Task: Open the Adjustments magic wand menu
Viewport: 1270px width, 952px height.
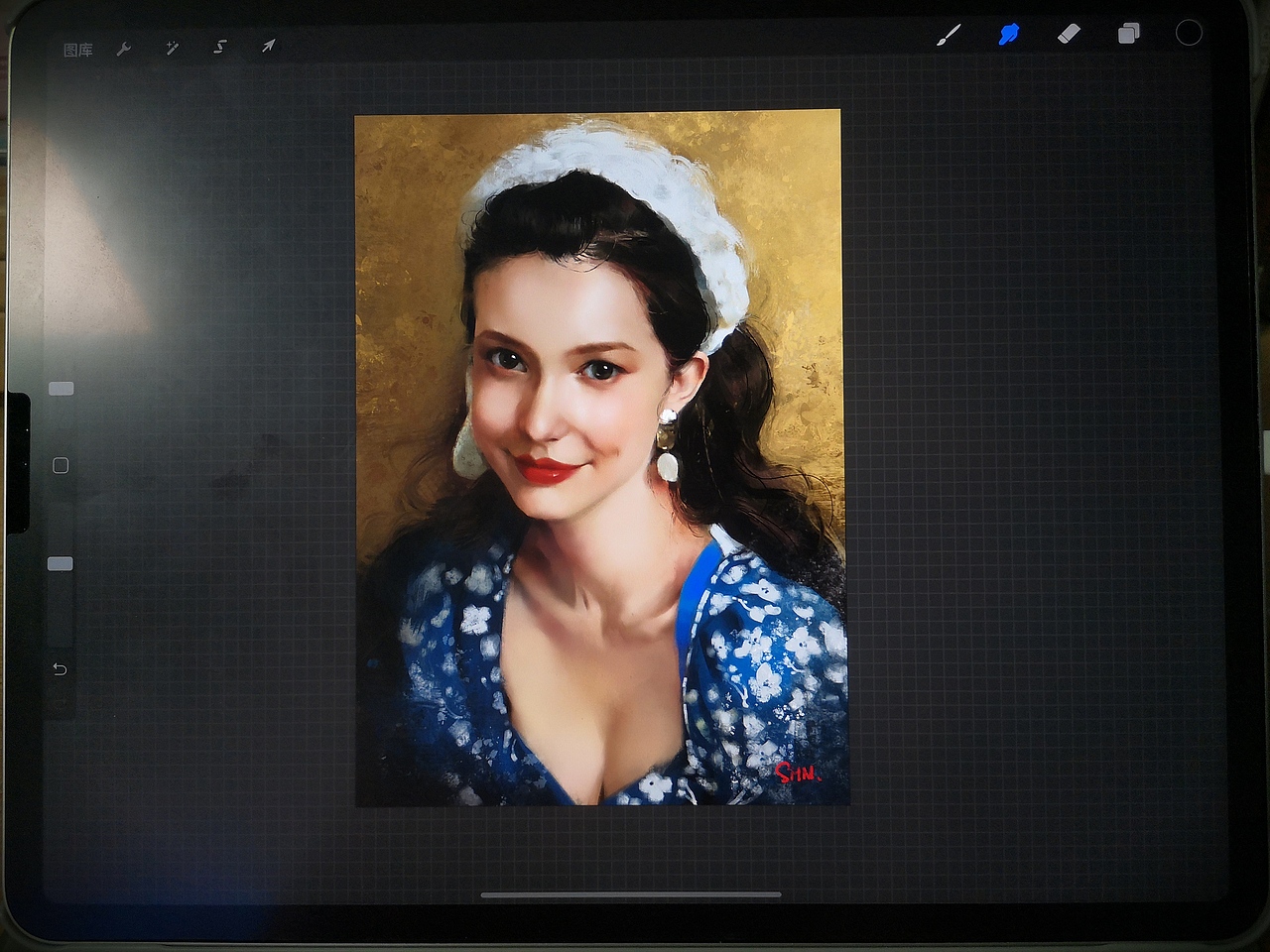Action: pyautogui.click(x=172, y=48)
